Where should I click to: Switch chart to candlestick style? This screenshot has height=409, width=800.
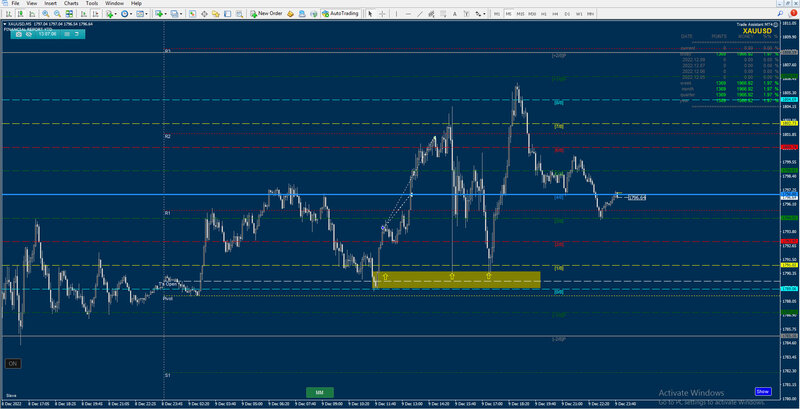20,14
